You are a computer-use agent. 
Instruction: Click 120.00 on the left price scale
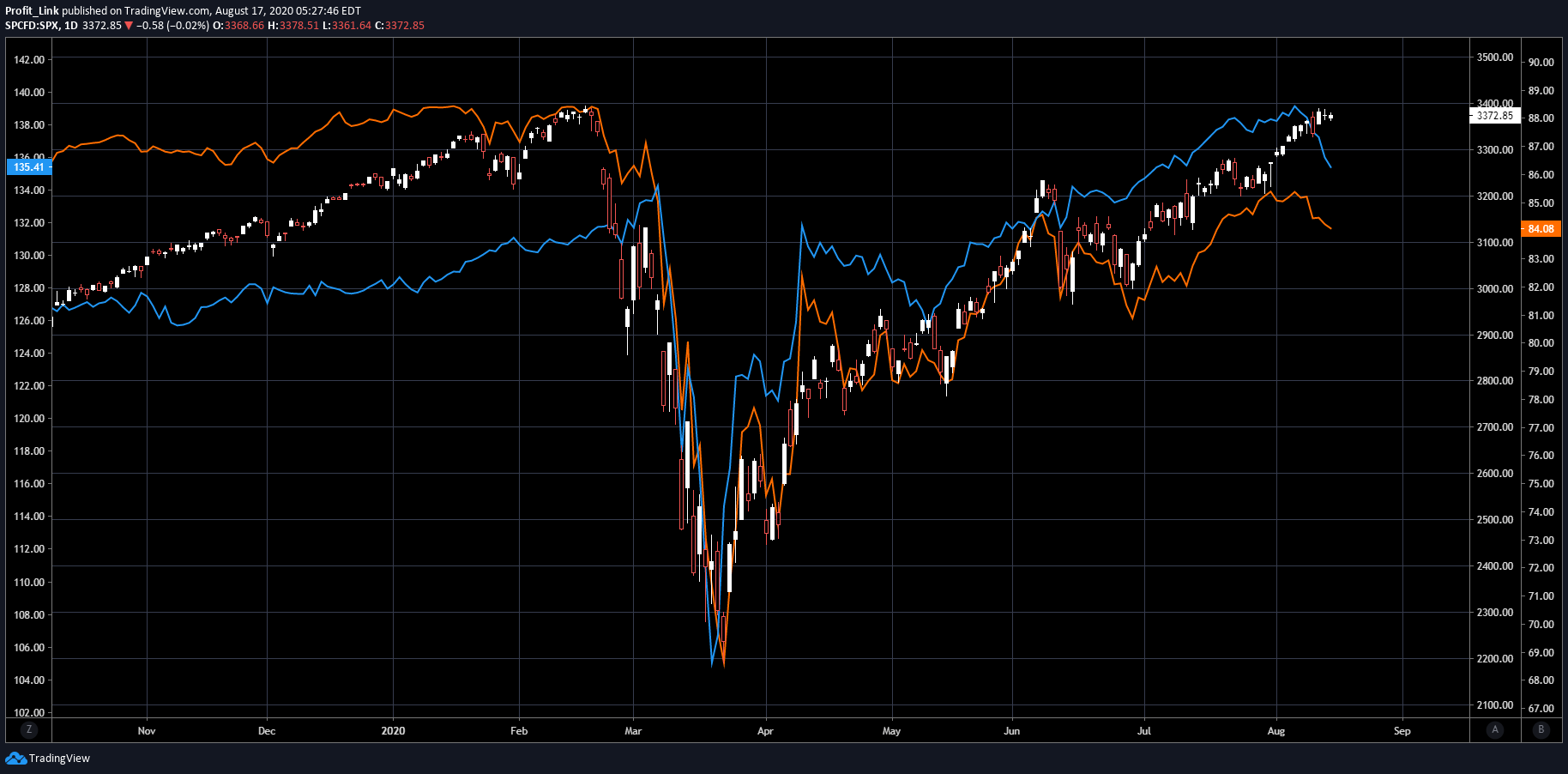pos(29,419)
